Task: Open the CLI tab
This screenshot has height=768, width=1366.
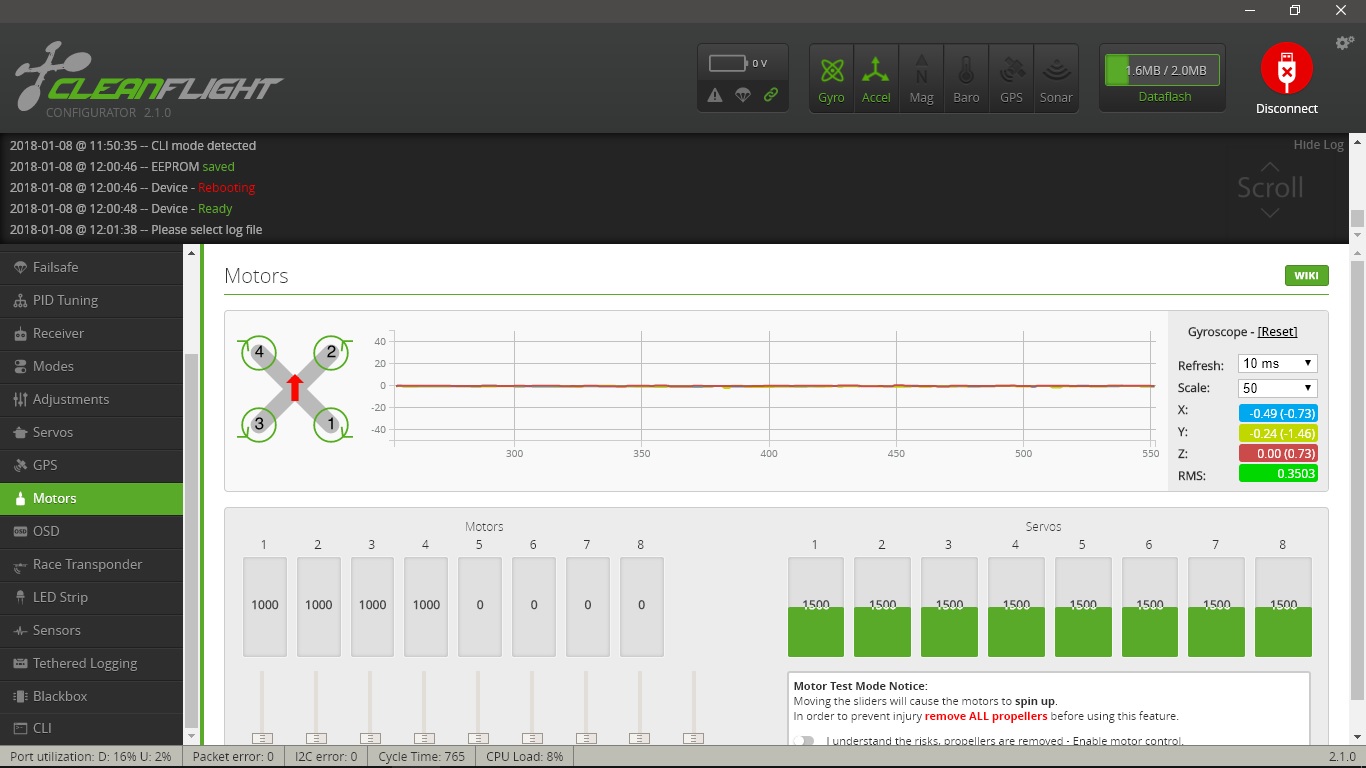Action: (92, 728)
